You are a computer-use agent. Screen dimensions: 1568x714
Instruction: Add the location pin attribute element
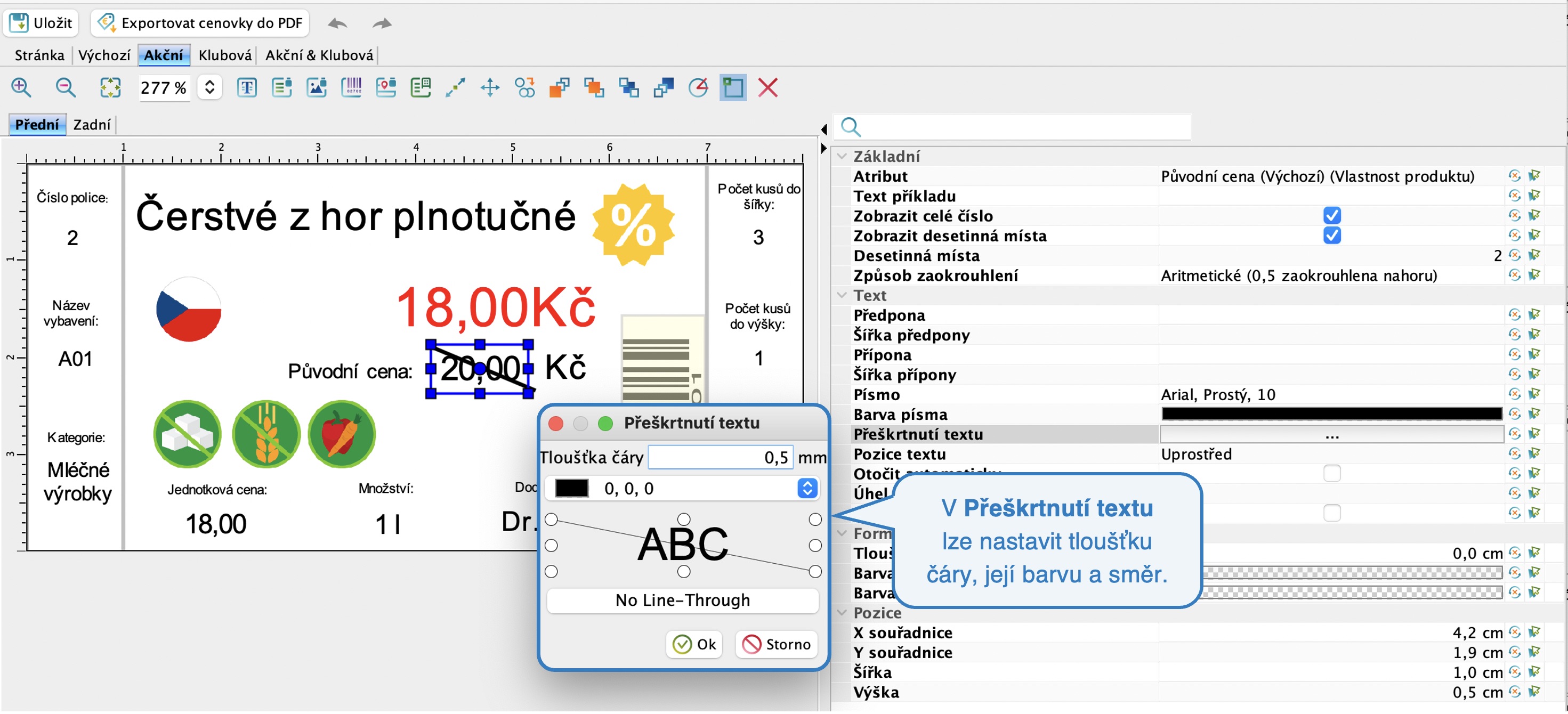386,88
